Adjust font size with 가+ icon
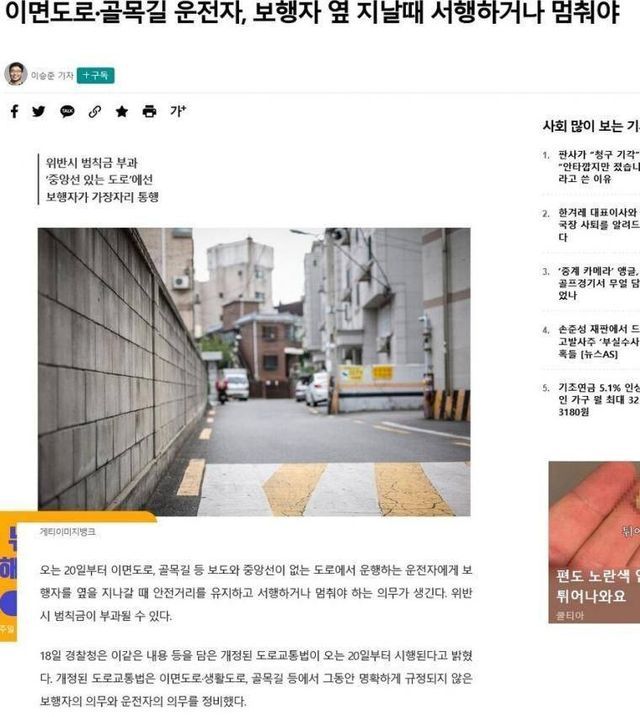 178,111
